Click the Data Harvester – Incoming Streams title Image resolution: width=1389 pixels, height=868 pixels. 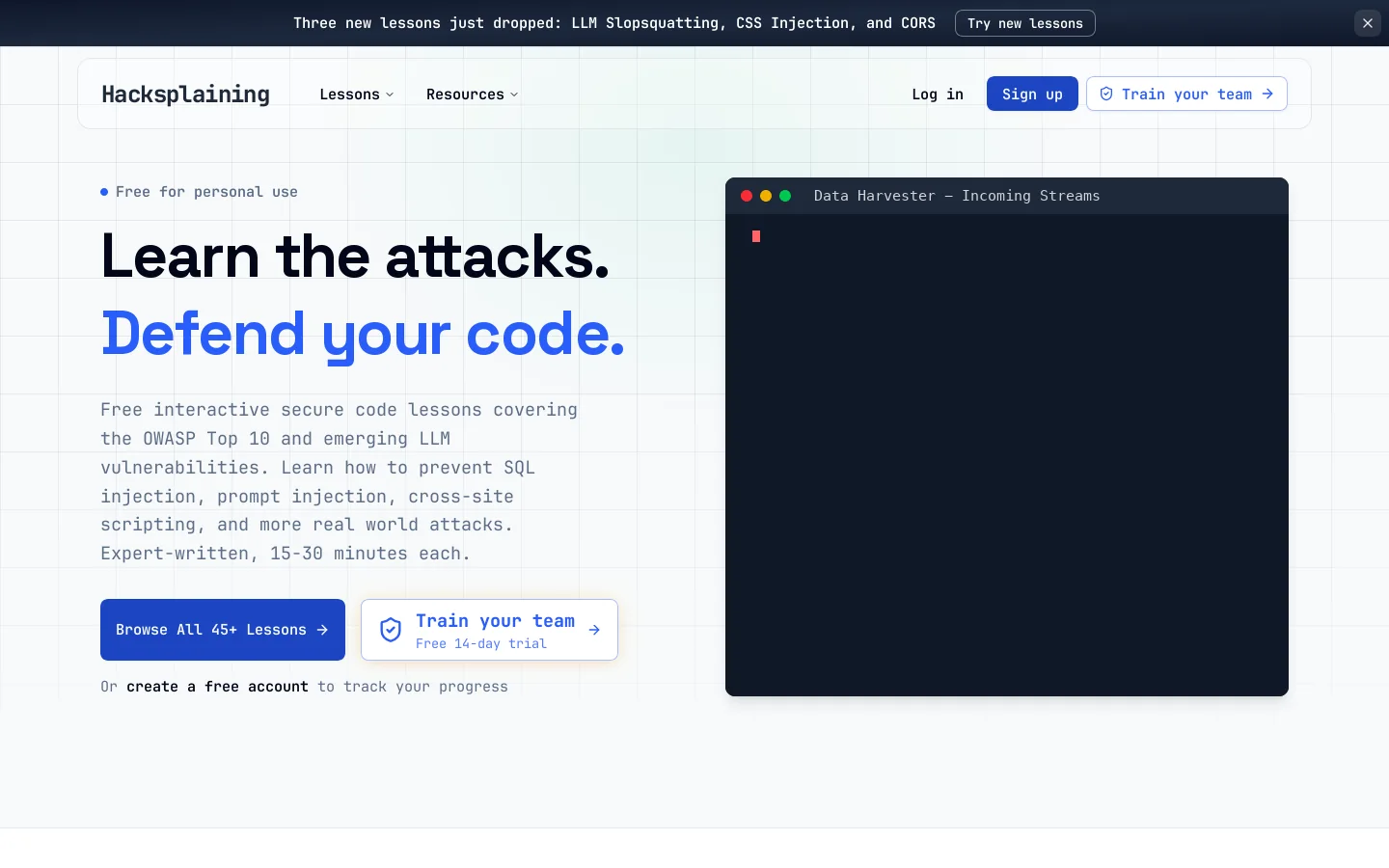(x=957, y=196)
